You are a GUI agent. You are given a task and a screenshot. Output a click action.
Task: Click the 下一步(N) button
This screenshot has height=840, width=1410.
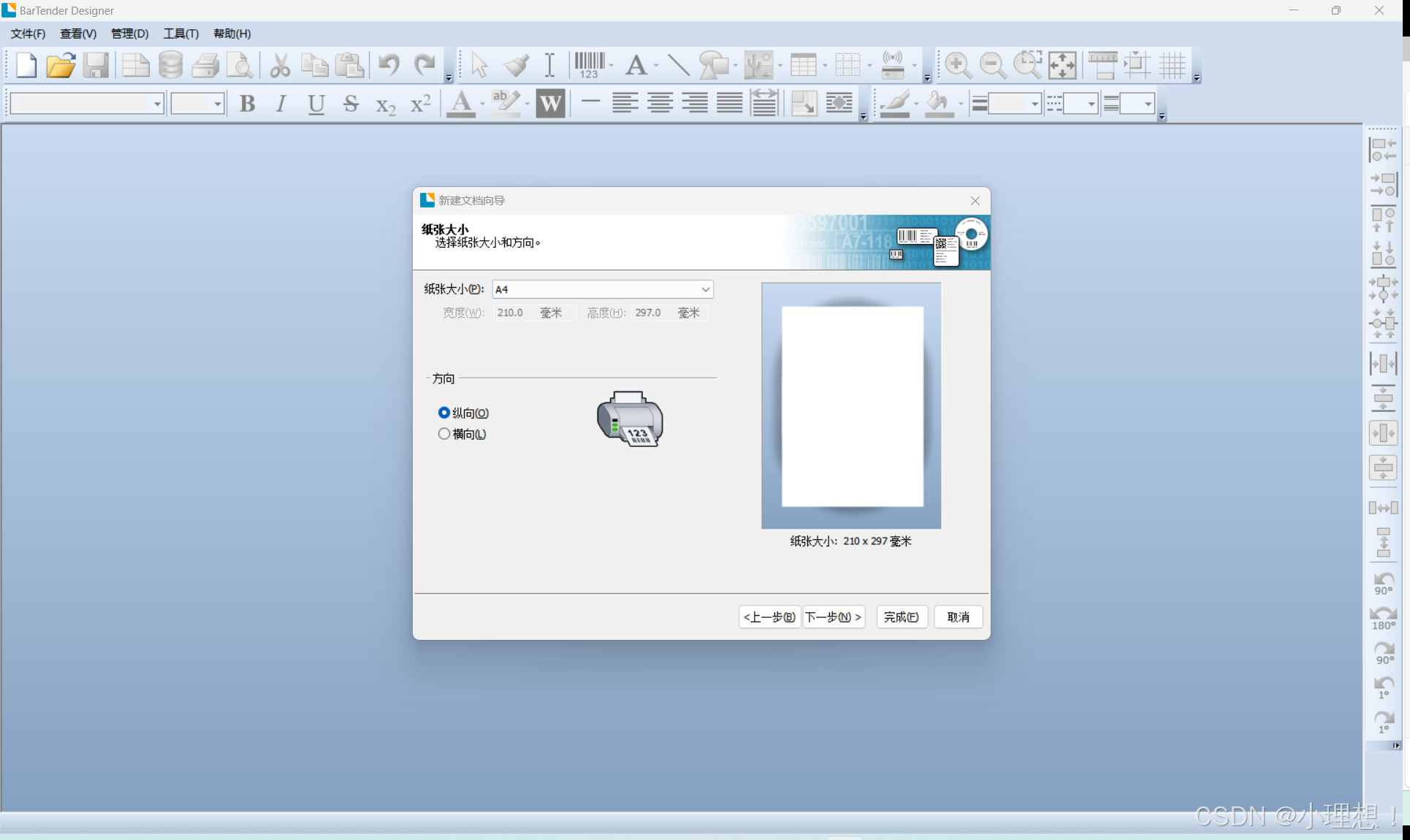[833, 617]
